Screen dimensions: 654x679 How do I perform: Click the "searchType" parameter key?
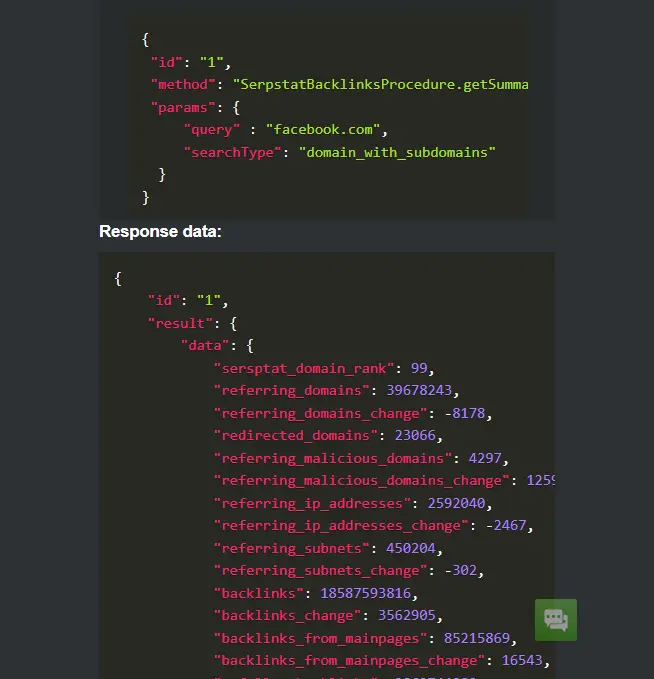[x=232, y=152]
